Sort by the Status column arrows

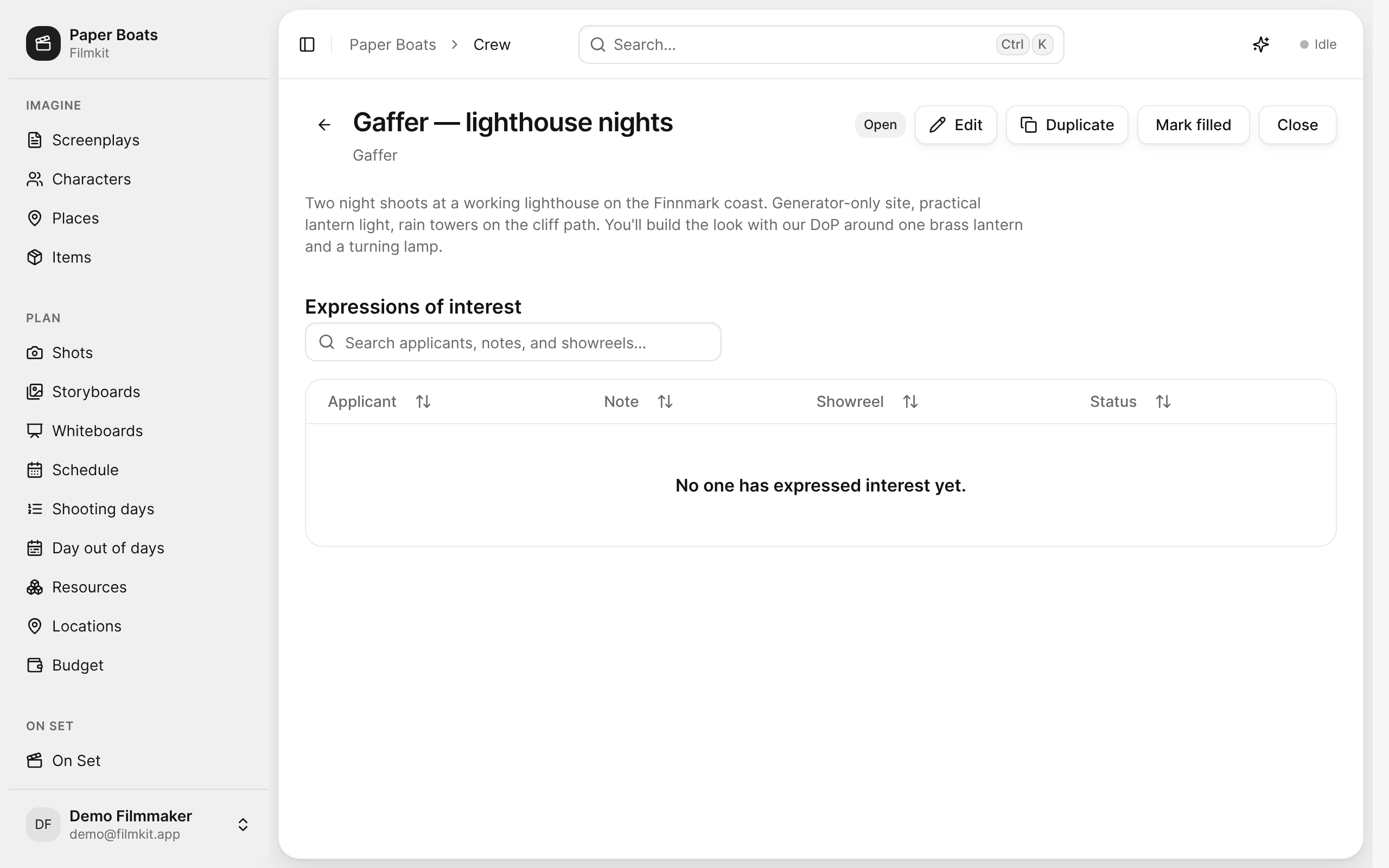(x=1163, y=401)
